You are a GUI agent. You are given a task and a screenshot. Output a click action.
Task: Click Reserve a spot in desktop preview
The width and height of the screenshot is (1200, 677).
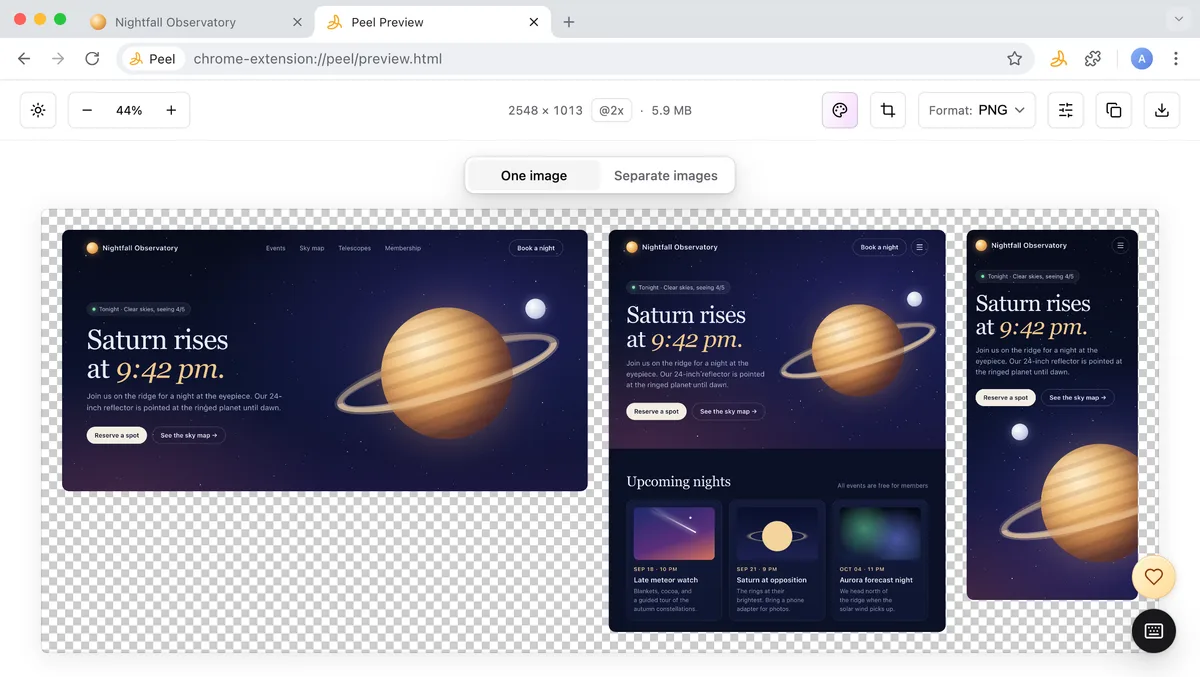117,435
